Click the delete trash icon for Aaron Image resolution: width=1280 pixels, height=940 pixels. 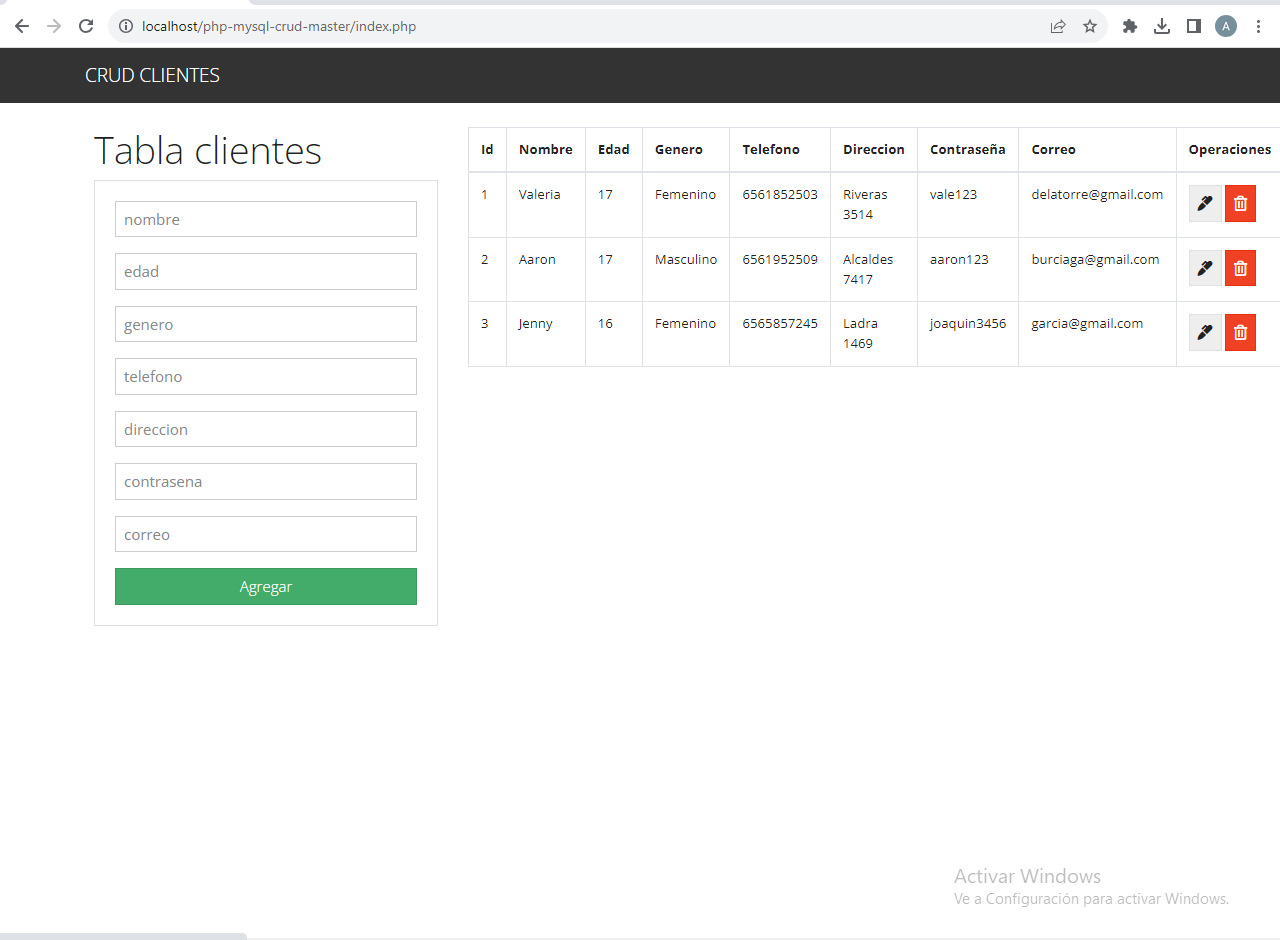[1240, 268]
